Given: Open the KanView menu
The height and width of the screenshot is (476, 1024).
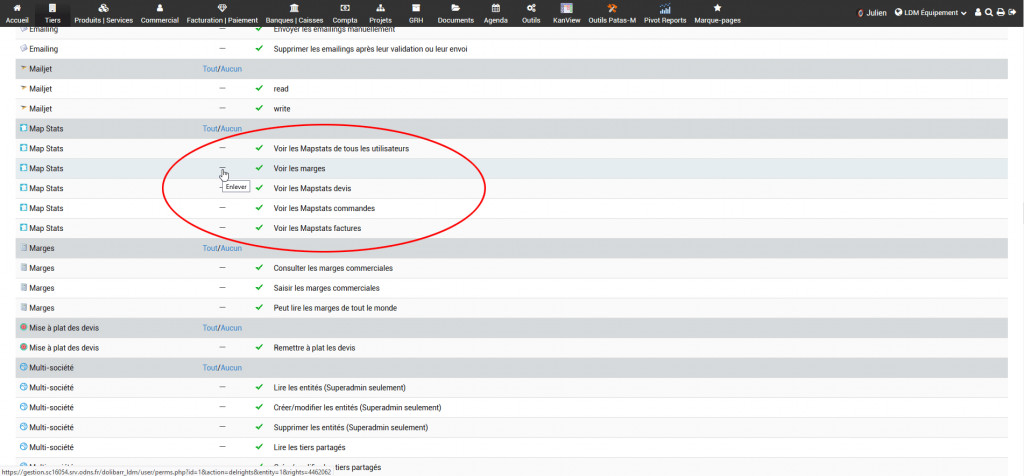Looking at the screenshot, I should point(567,13).
